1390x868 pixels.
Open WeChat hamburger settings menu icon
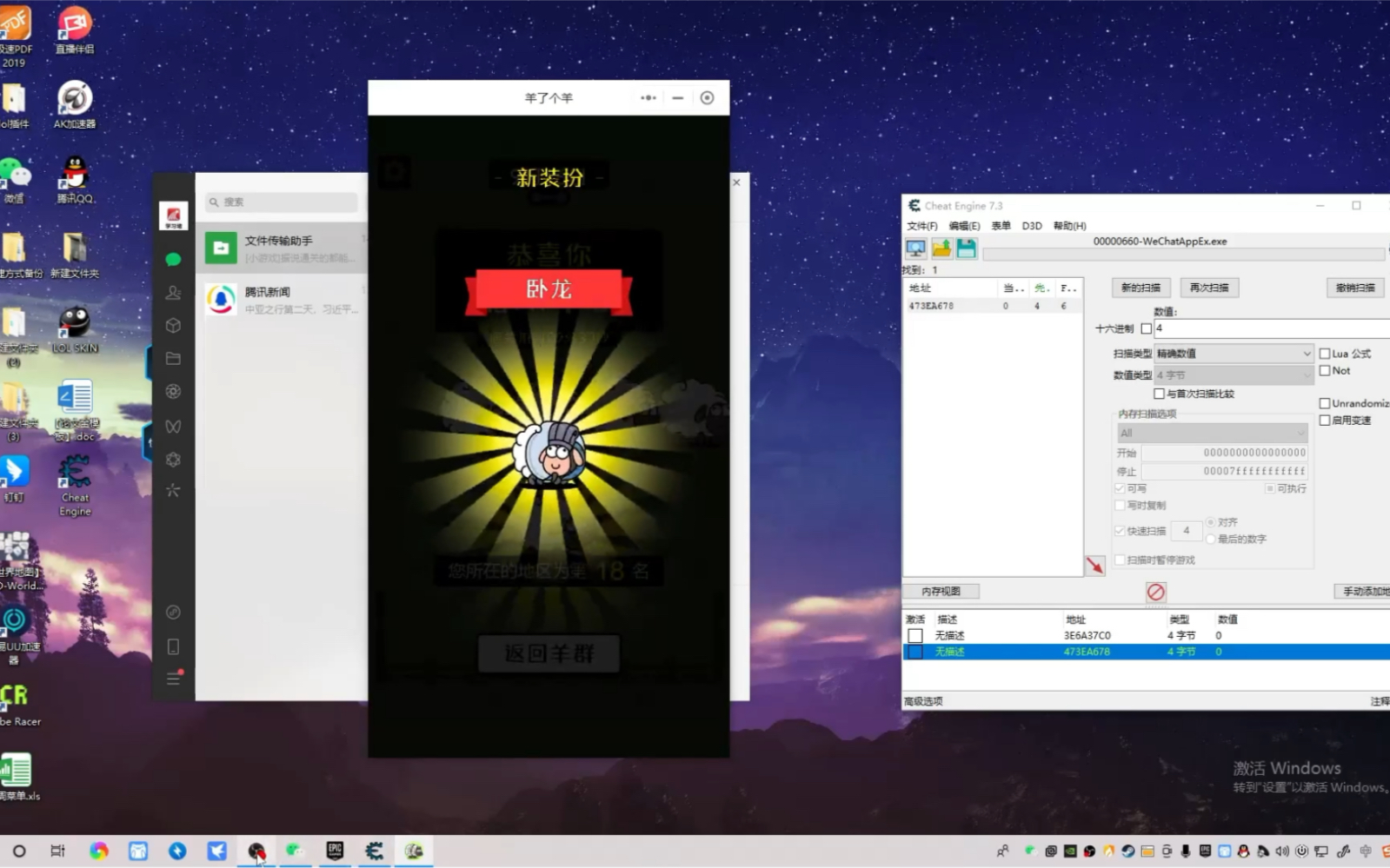point(173,679)
